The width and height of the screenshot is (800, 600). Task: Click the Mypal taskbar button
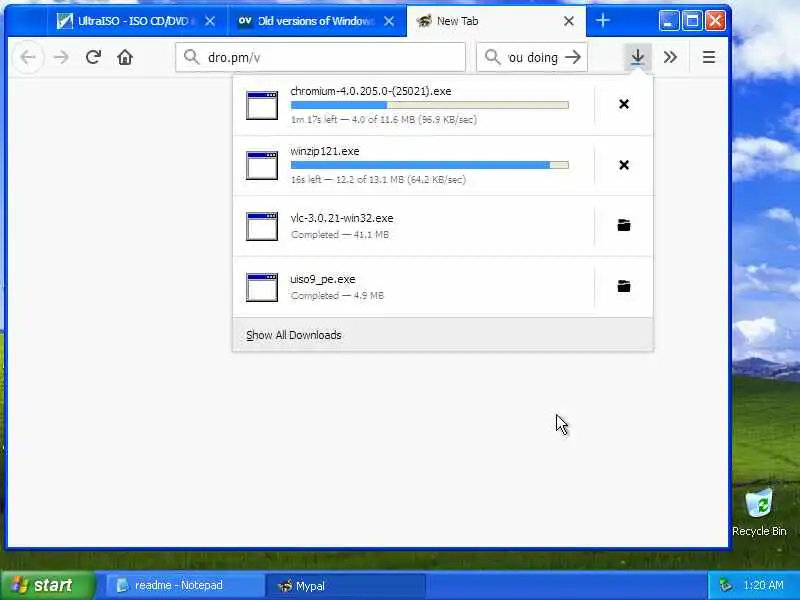coord(346,586)
